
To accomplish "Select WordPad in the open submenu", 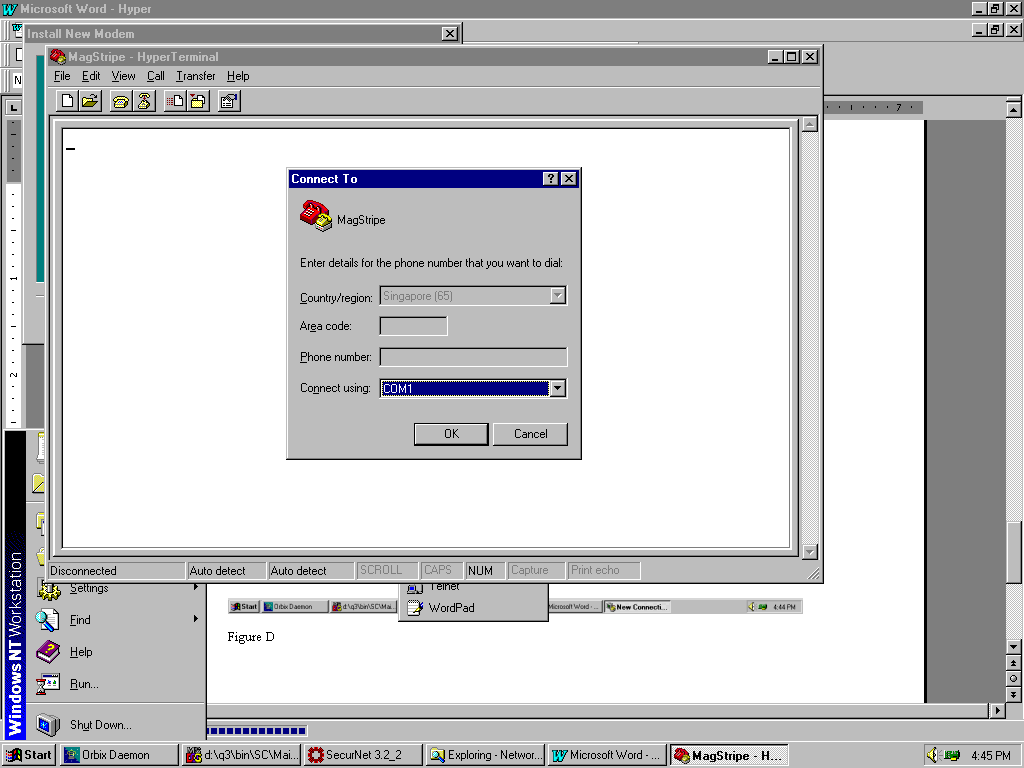I will (473, 607).
